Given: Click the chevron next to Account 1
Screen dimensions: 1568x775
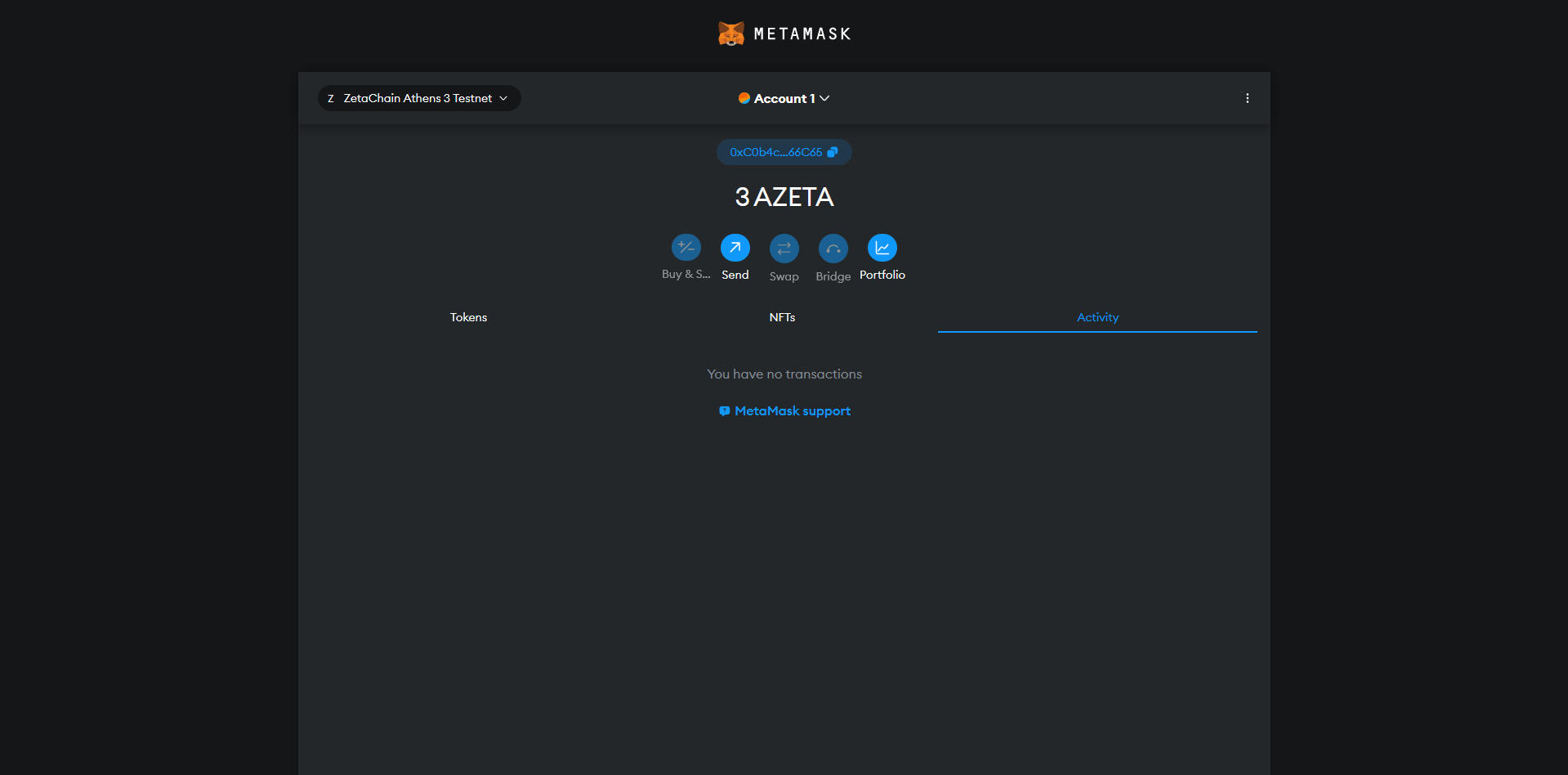Looking at the screenshot, I should tap(824, 98).
